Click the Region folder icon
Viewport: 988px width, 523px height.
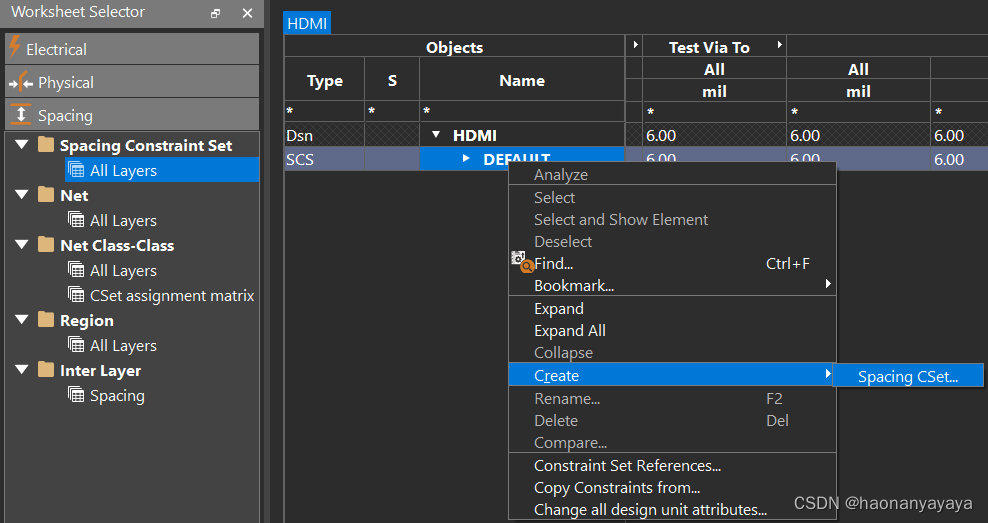click(45, 319)
